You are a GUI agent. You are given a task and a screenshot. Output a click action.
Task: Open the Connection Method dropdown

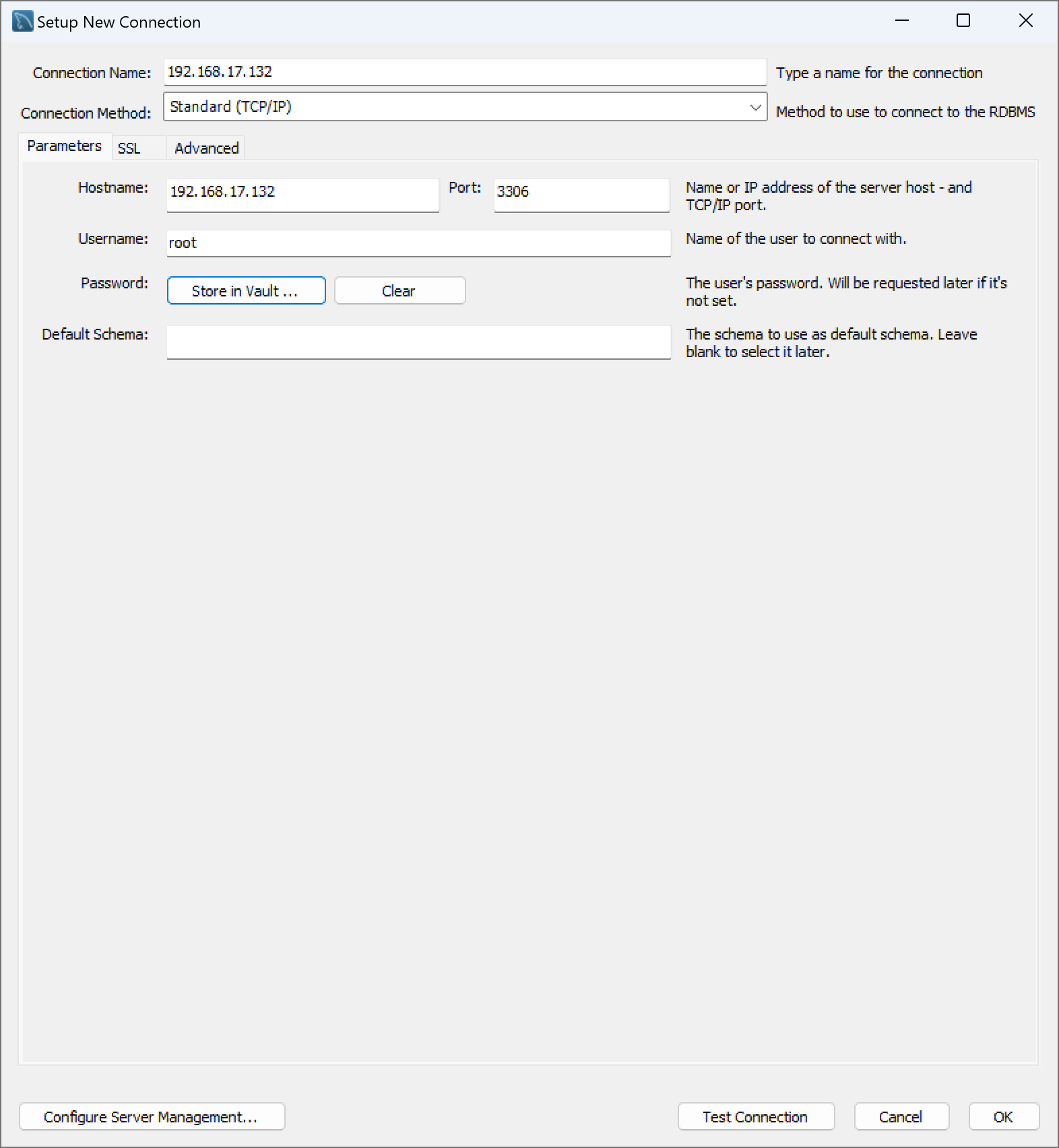click(465, 106)
